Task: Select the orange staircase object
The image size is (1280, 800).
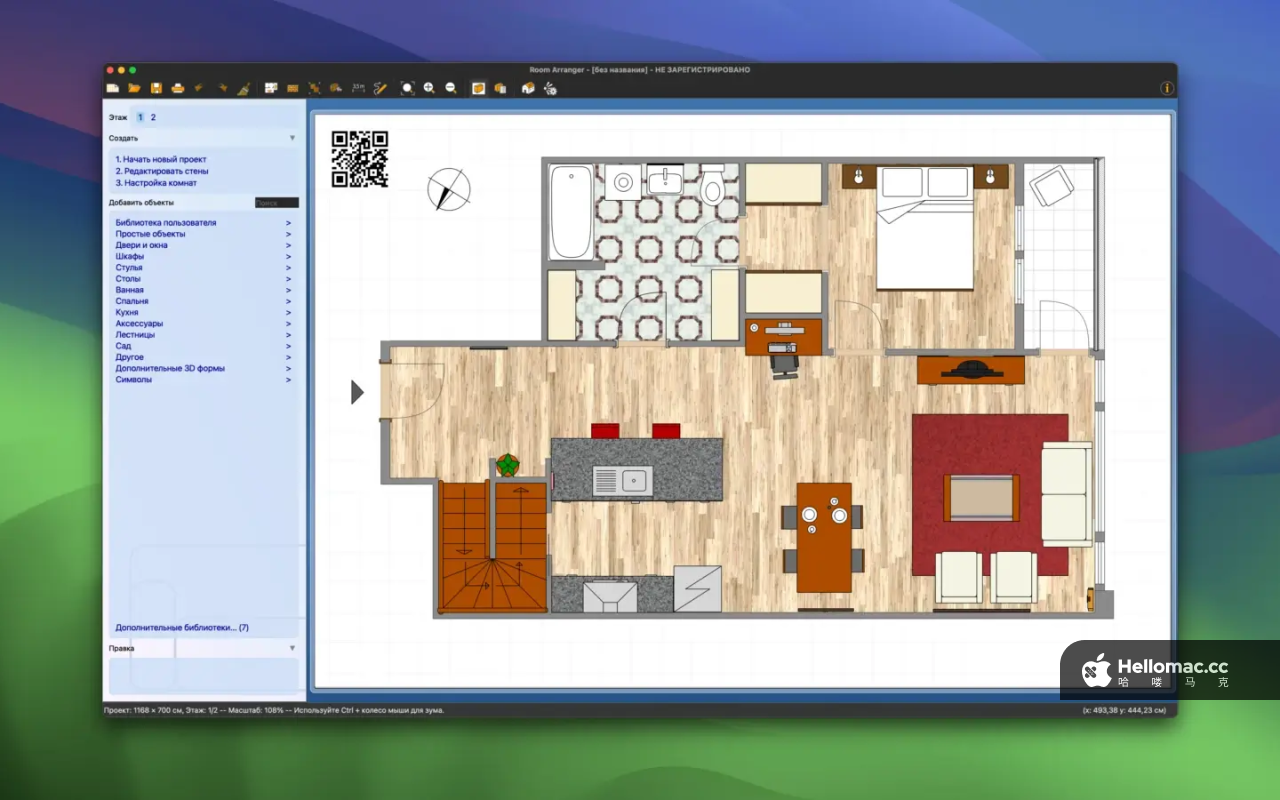Action: [494, 547]
